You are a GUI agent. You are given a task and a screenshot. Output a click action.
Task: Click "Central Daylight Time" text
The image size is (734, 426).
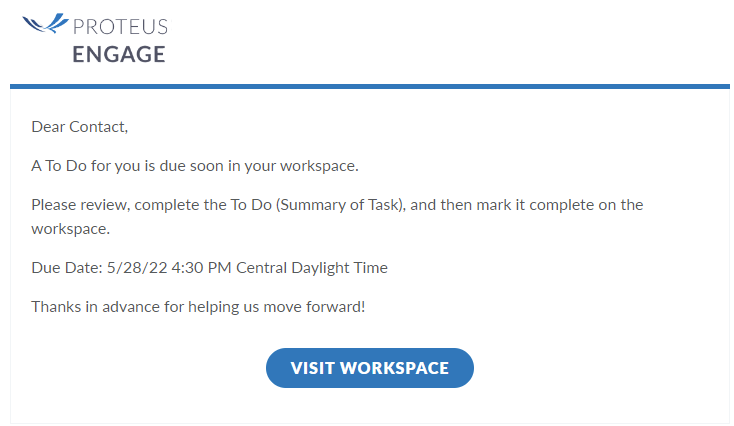pyautogui.click(x=312, y=268)
